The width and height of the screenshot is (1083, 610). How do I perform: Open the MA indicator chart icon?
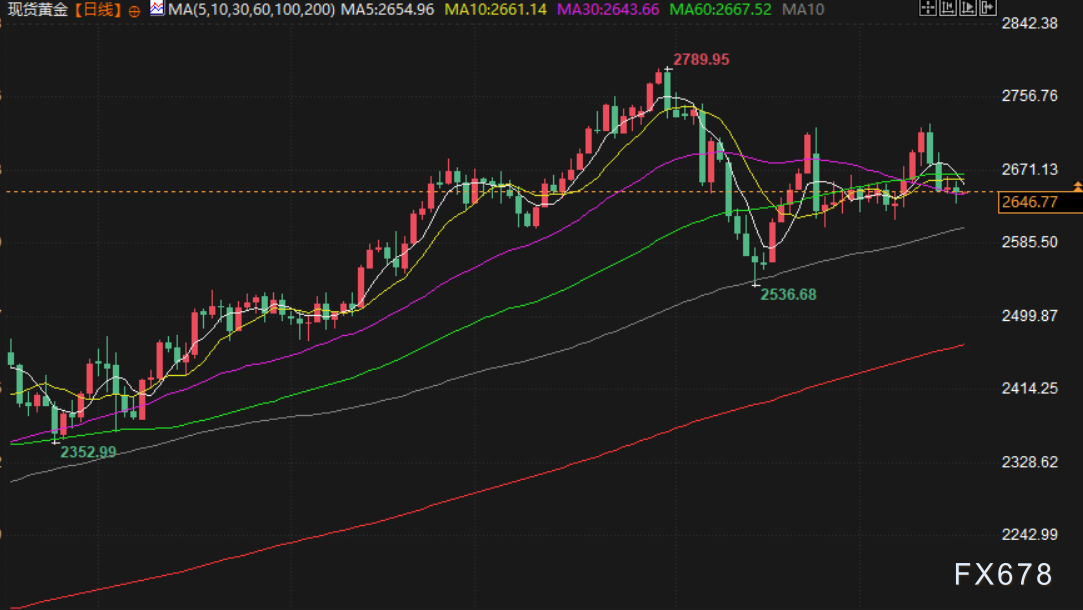[x=157, y=8]
